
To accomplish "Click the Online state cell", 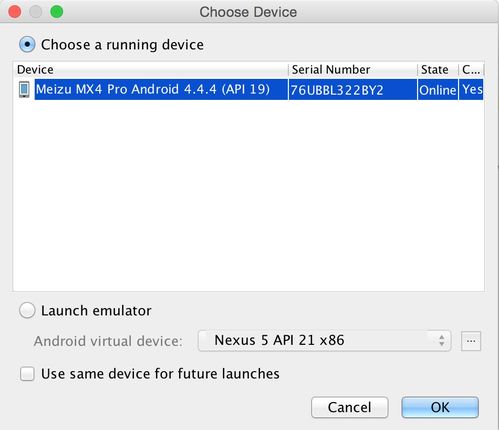I will (438, 90).
